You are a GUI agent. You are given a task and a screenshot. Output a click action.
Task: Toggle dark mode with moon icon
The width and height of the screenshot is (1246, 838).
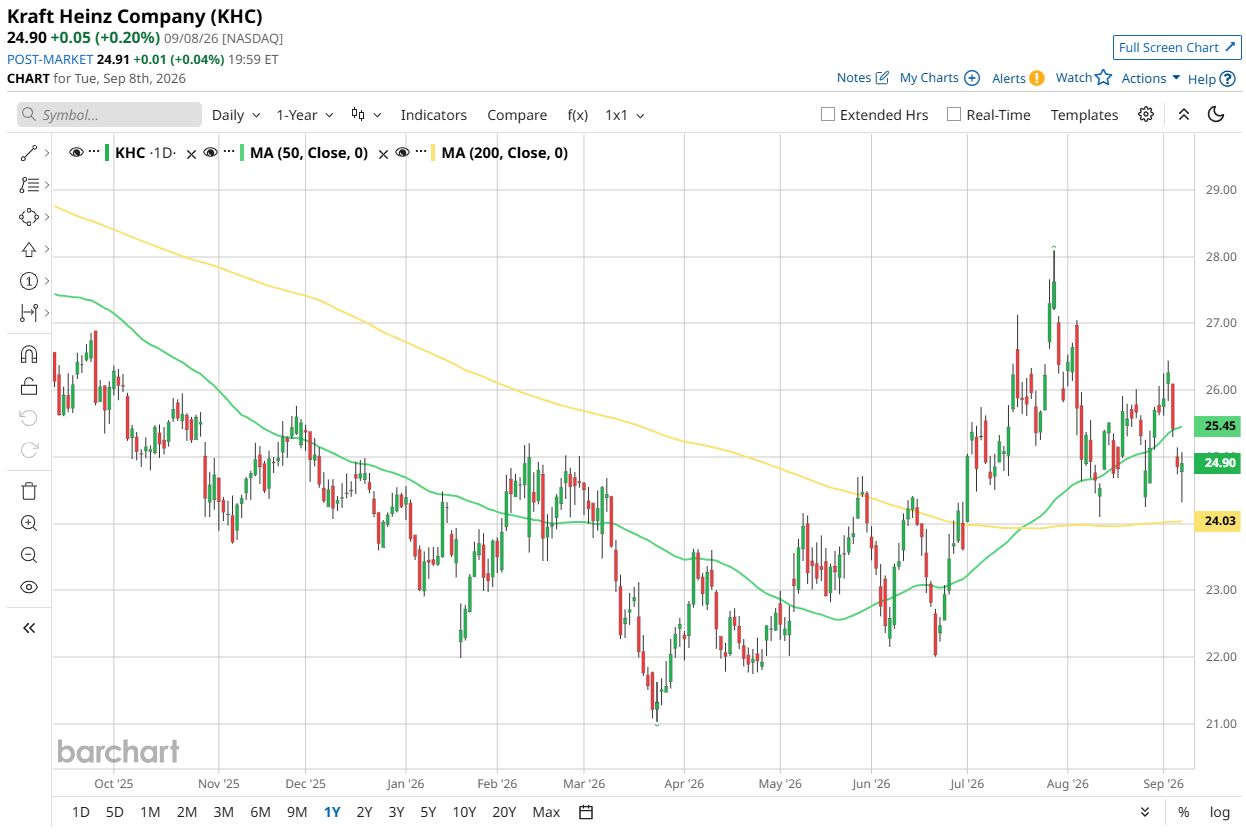[1216, 114]
